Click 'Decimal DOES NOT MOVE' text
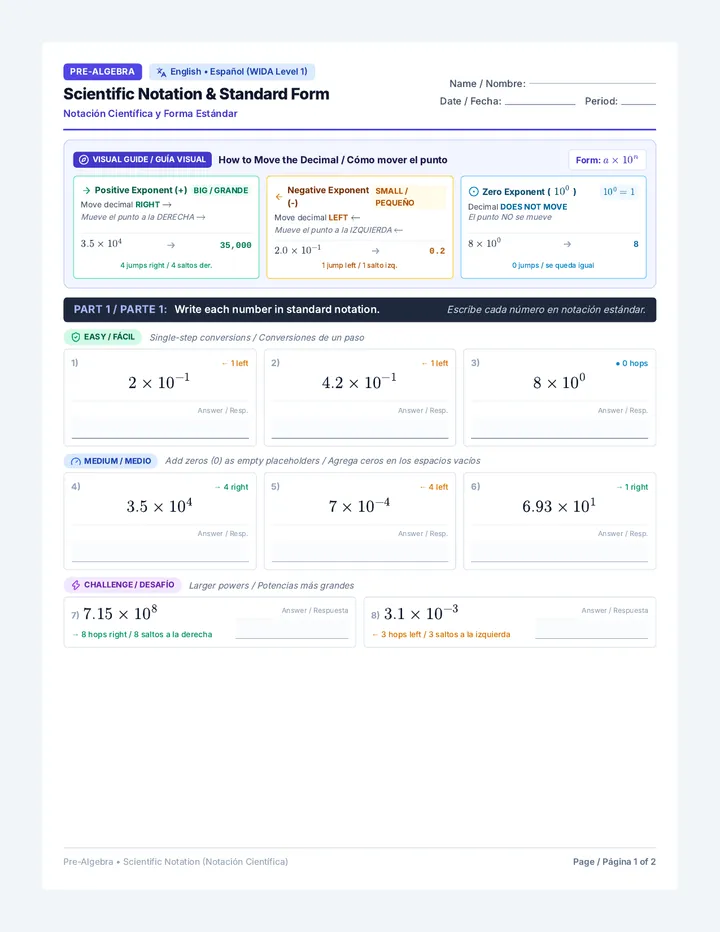 pyautogui.click(x=517, y=207)
